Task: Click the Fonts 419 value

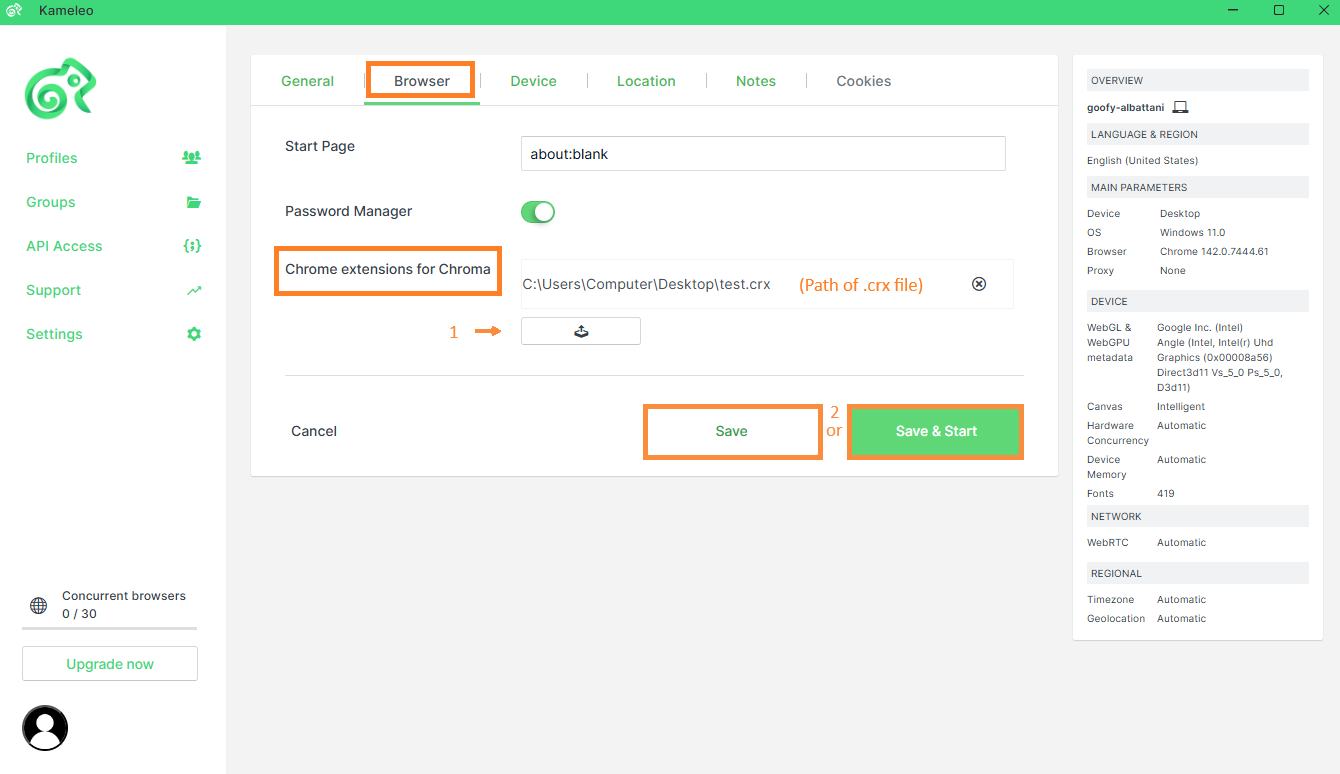Action: (x=1166, y=494)
